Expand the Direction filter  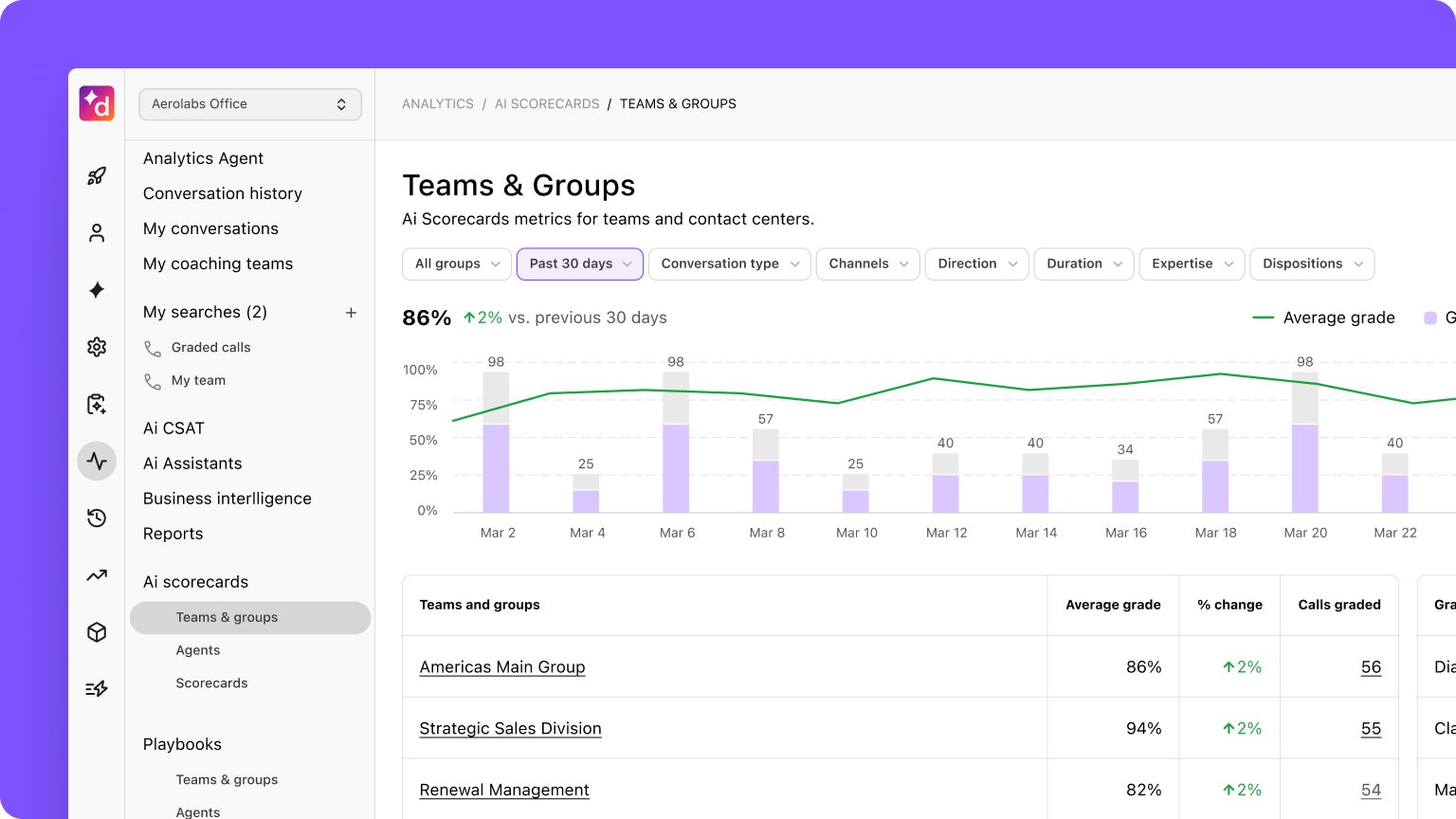click(977, 264)
